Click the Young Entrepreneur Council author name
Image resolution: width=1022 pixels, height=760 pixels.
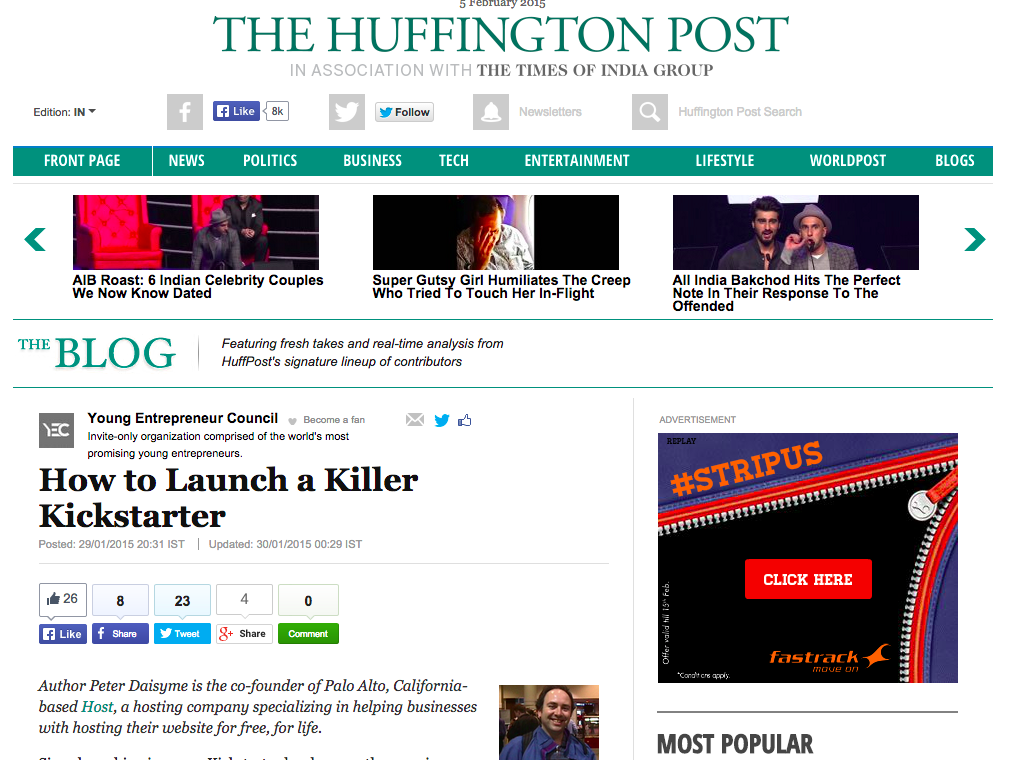(182, 418)
